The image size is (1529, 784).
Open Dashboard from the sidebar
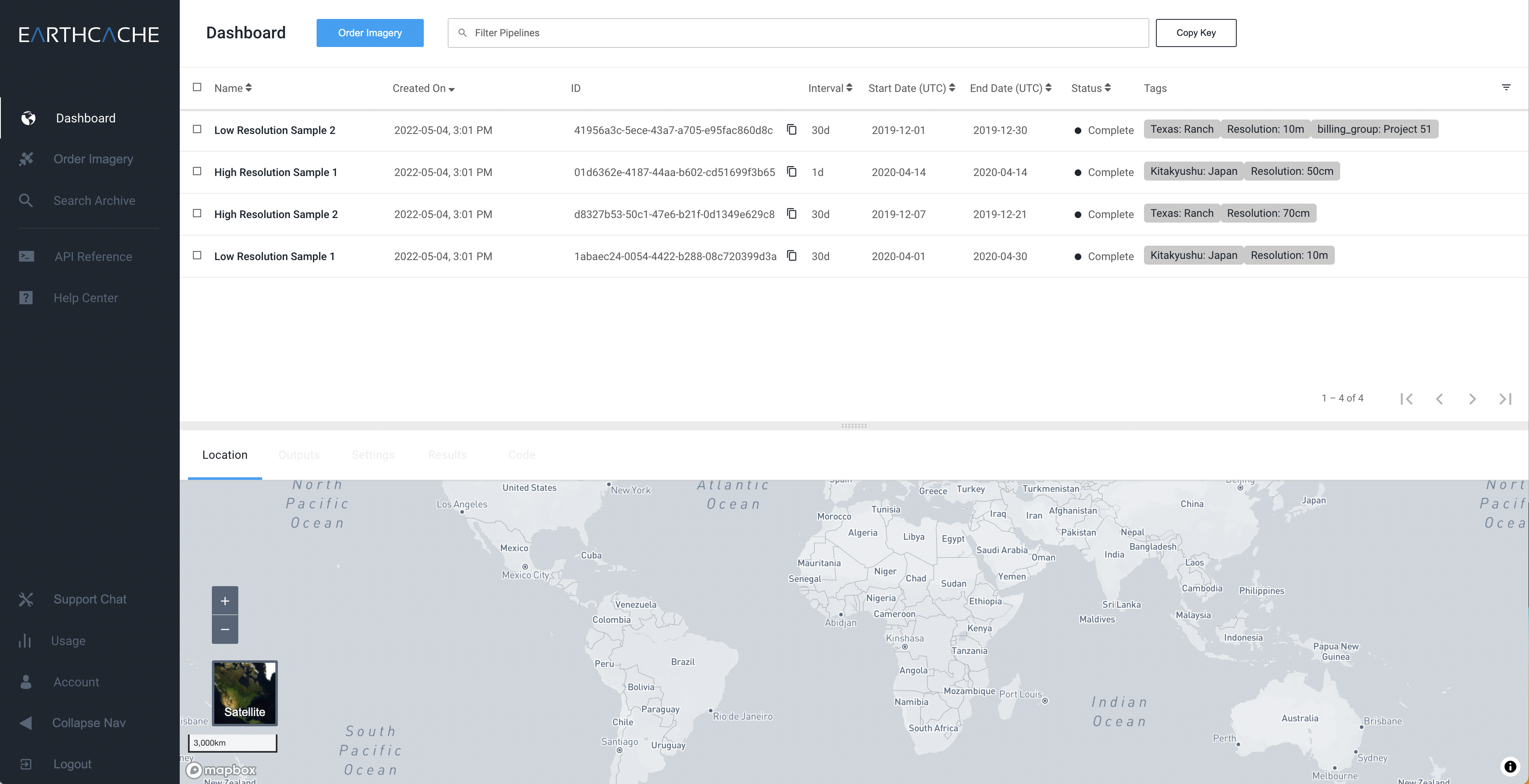[x=85, y=118]
